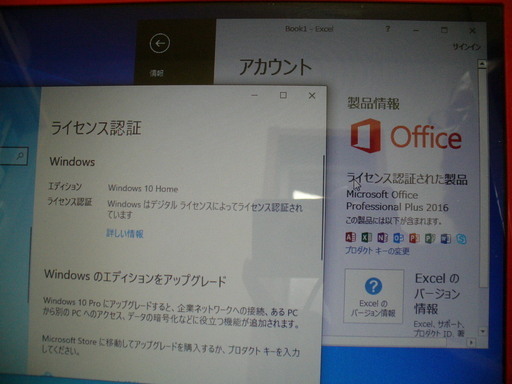Click the Excel help question mark
This screenshot has width=512, height=384.
(387, 29)
